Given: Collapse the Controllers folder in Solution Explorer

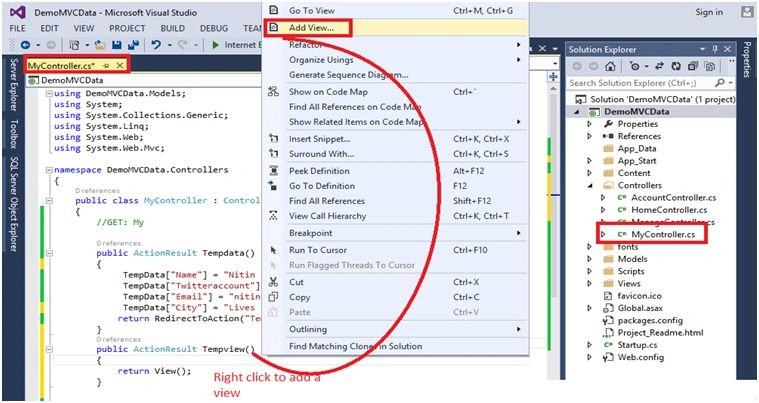Looking at the screenshot, I should point(589,185).
